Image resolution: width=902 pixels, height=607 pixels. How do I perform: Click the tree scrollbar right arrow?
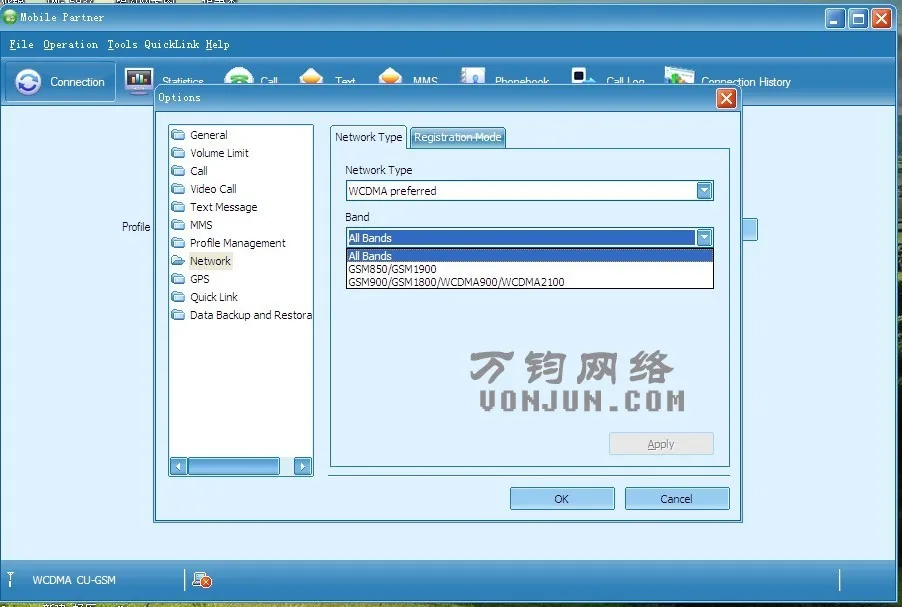click(303, 466)
